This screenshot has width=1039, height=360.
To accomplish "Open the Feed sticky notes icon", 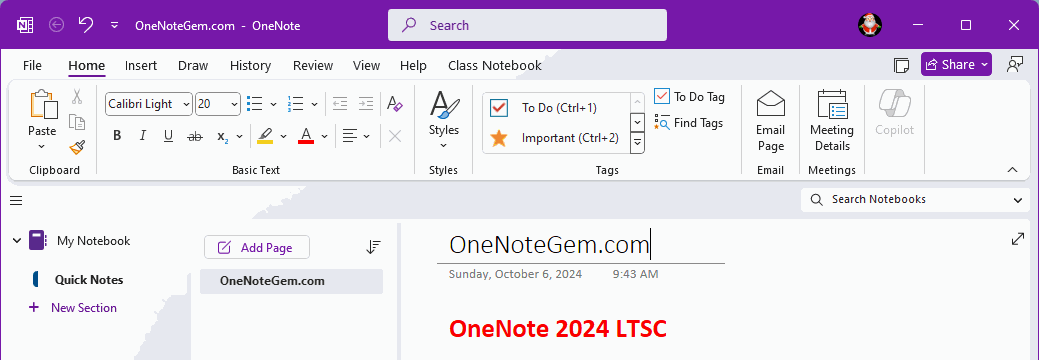I will point(901,65).
